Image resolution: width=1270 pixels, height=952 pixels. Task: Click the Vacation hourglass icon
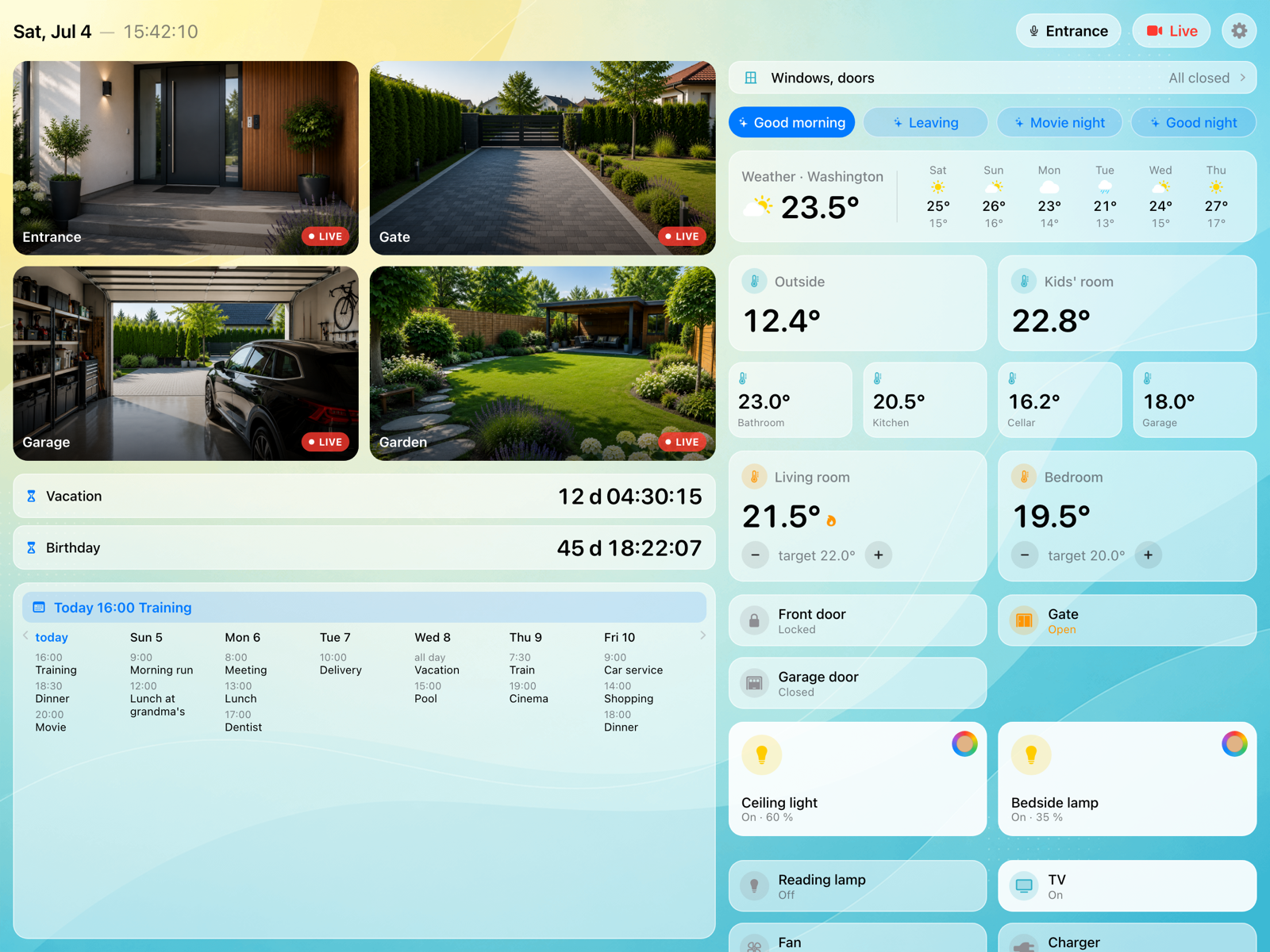coord(31,496)
